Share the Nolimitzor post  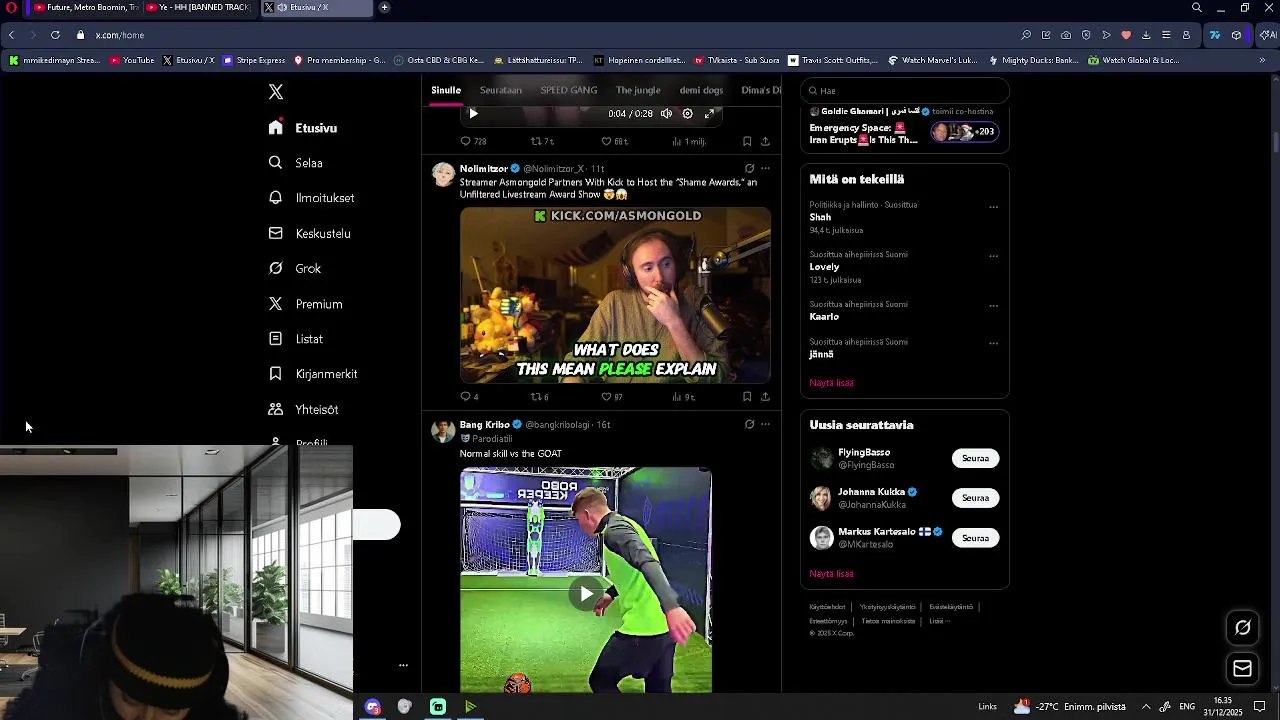(x=765, y=397)
